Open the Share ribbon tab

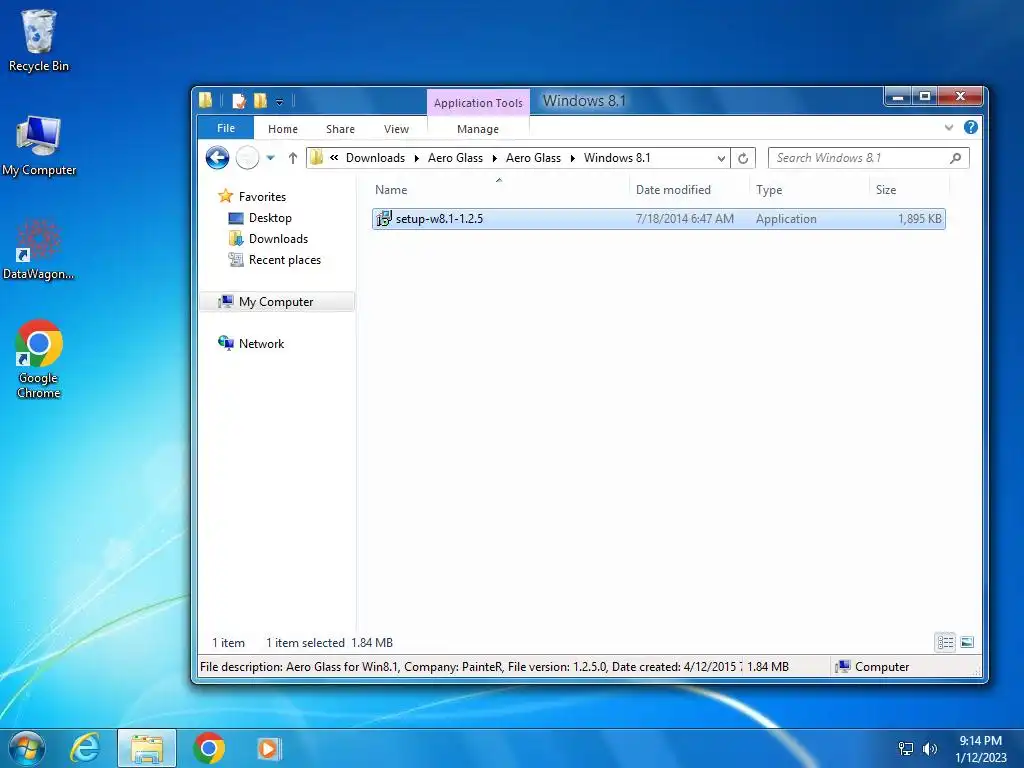coord(340,129)
